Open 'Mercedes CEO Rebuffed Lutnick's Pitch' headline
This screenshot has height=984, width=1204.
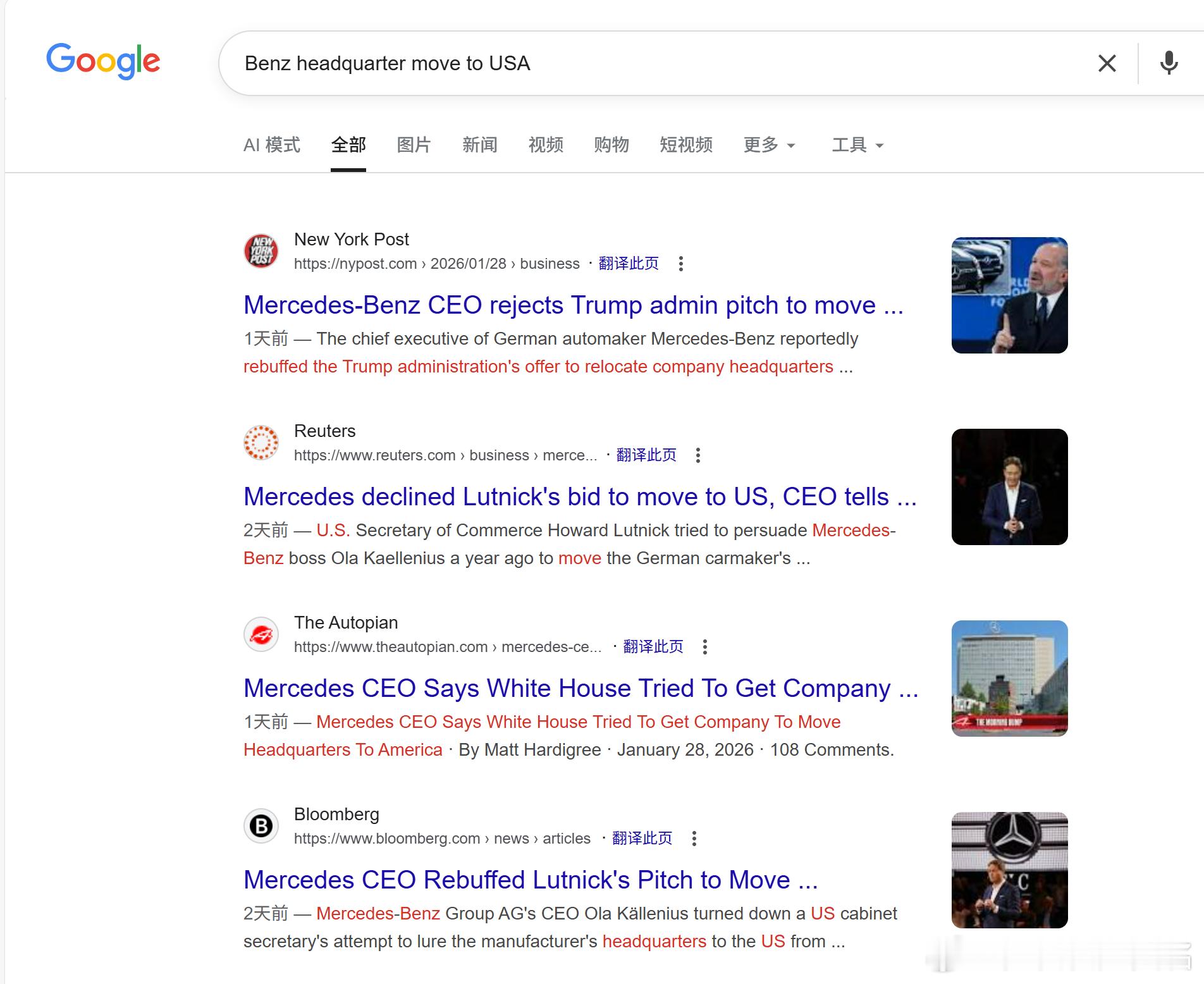pyautogui.click(x=531, y=880)
